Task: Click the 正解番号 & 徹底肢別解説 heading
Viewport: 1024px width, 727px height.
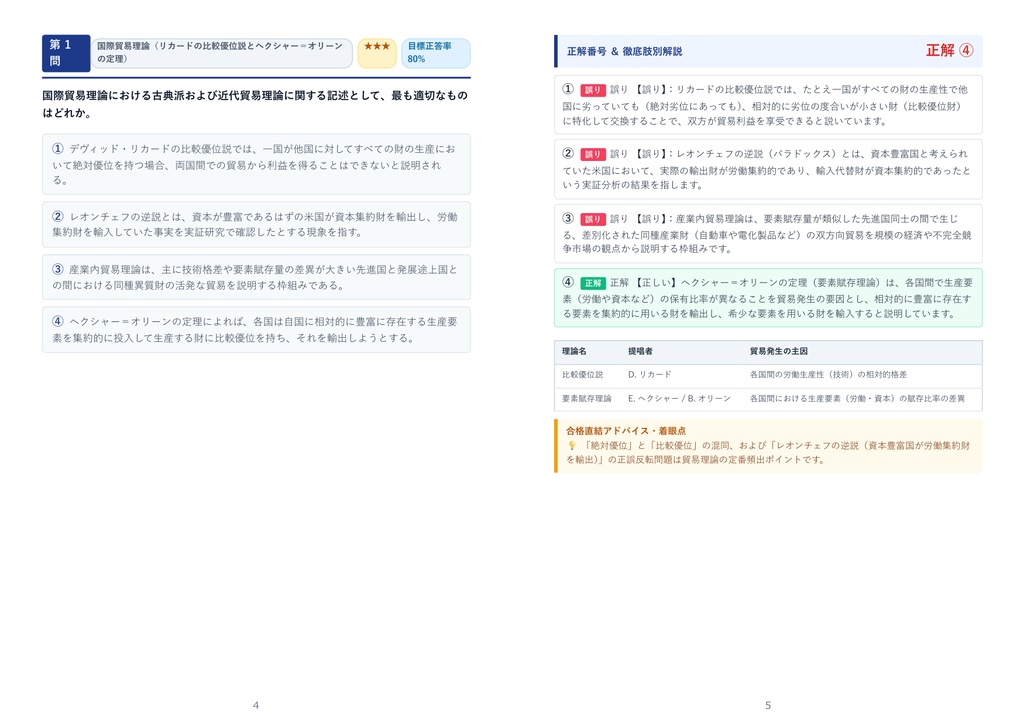Action: coord(624,51)
